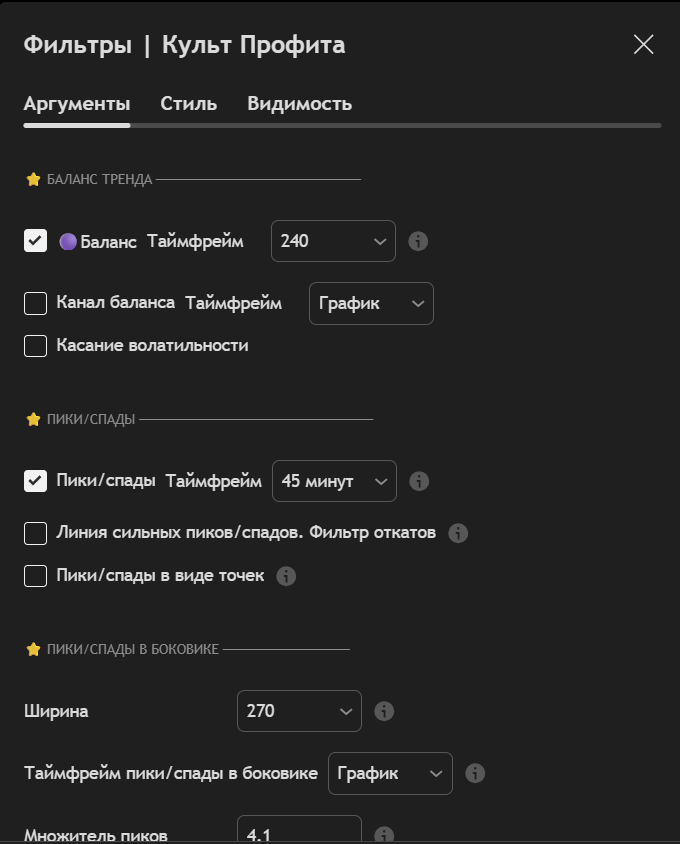
Task: Click info icon for Таймфрейм пики/спады в боковике
Action: pos(475,773)
